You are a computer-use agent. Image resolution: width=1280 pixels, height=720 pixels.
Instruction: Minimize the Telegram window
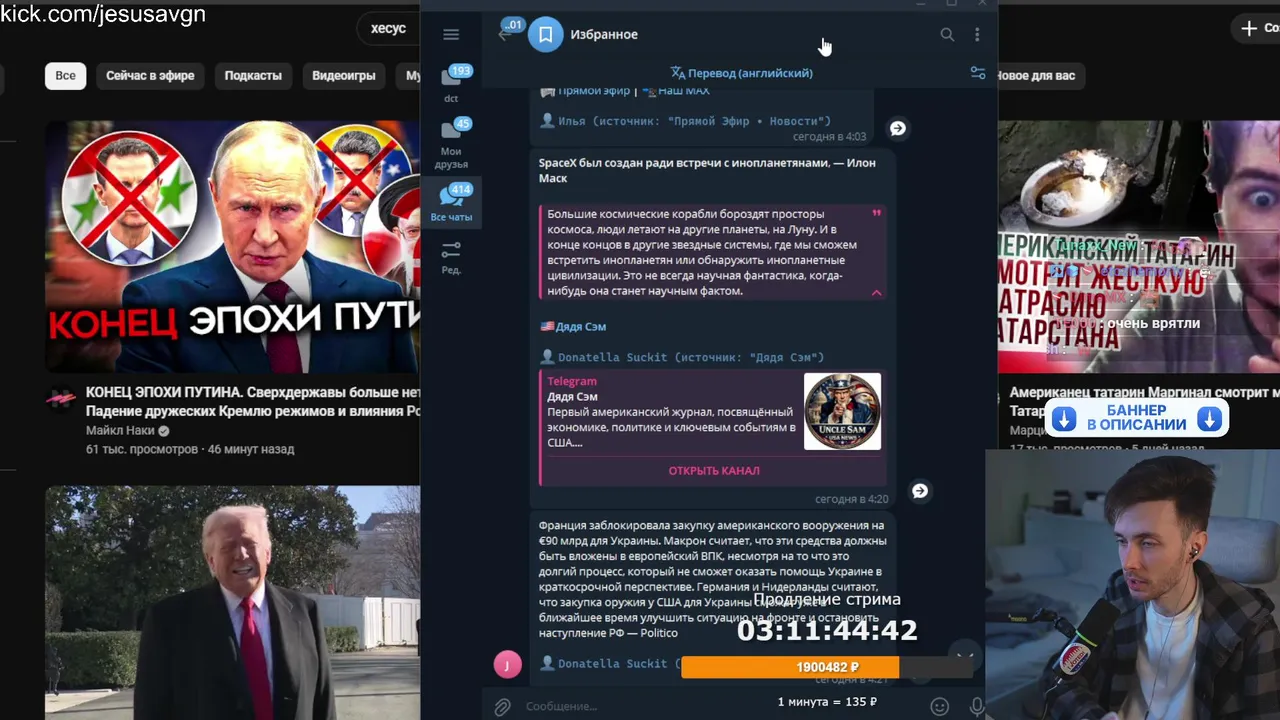[921, 4]
